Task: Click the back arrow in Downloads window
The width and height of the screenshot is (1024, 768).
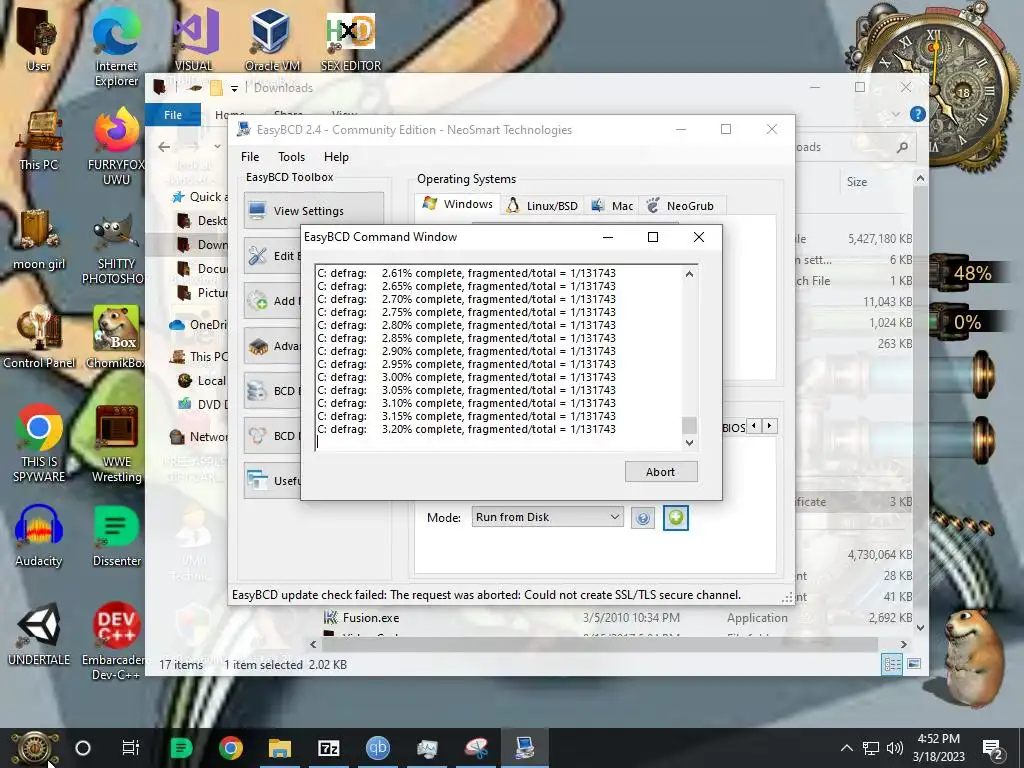Action: [164, 147]
